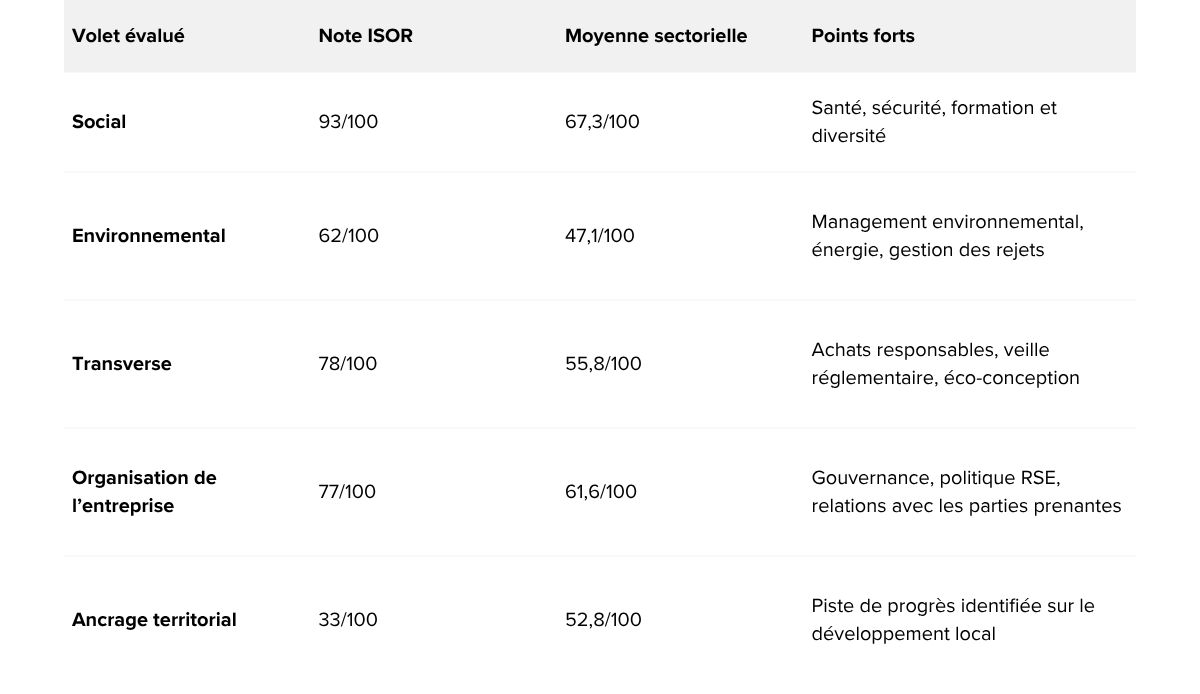
Task: Click the "Achats responsables" strengths cell
Action: point(945,364)
